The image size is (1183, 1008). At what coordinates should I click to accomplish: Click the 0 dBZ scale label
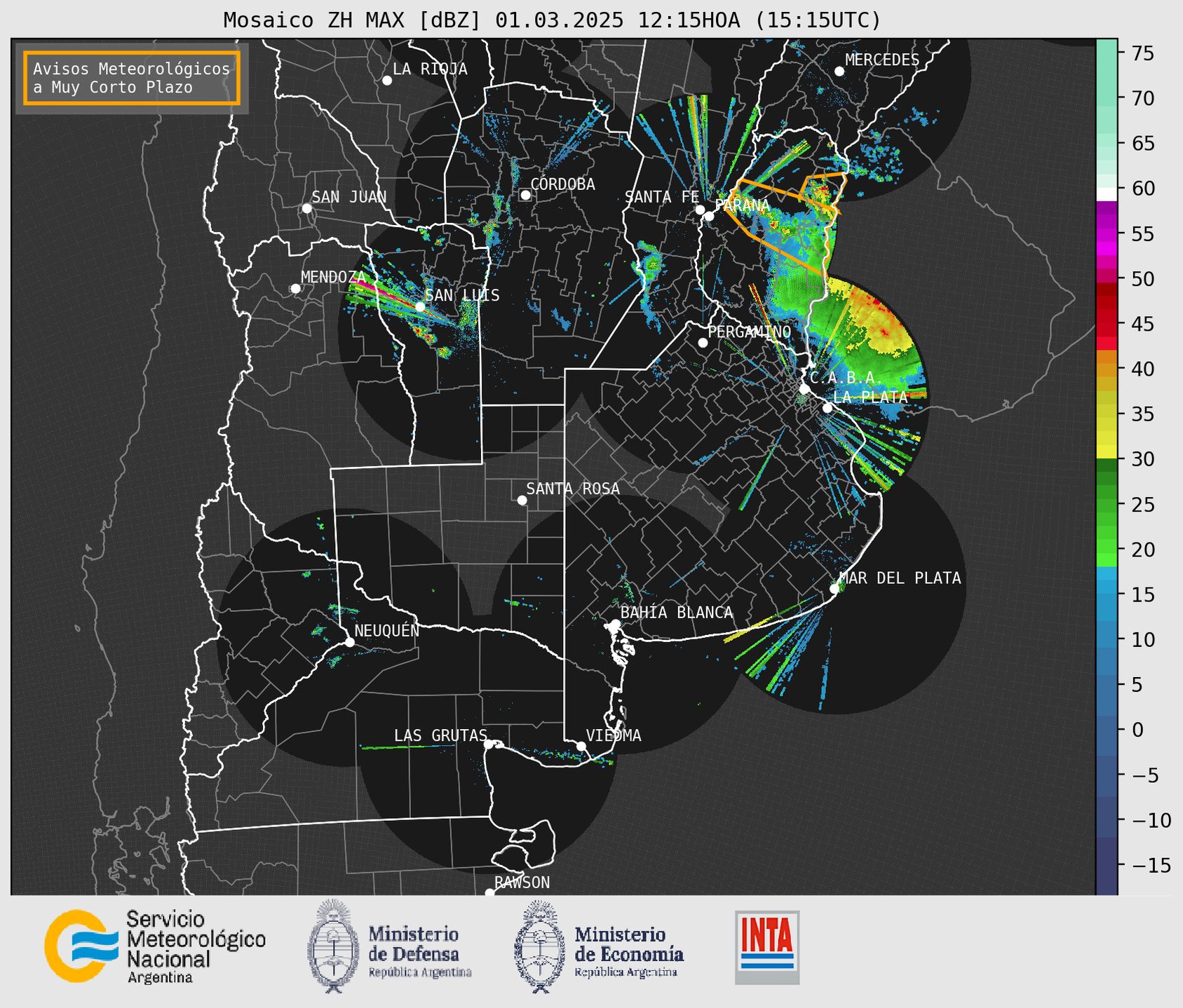[1136, 730]
